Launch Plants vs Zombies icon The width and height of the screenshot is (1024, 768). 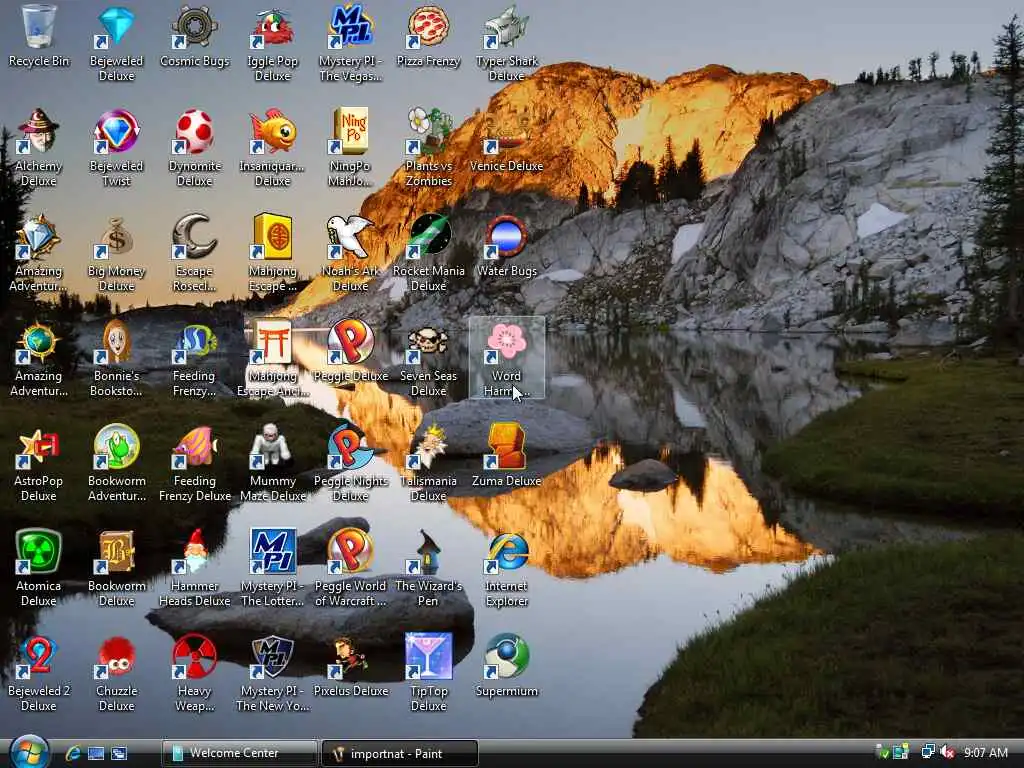[428, 148]
